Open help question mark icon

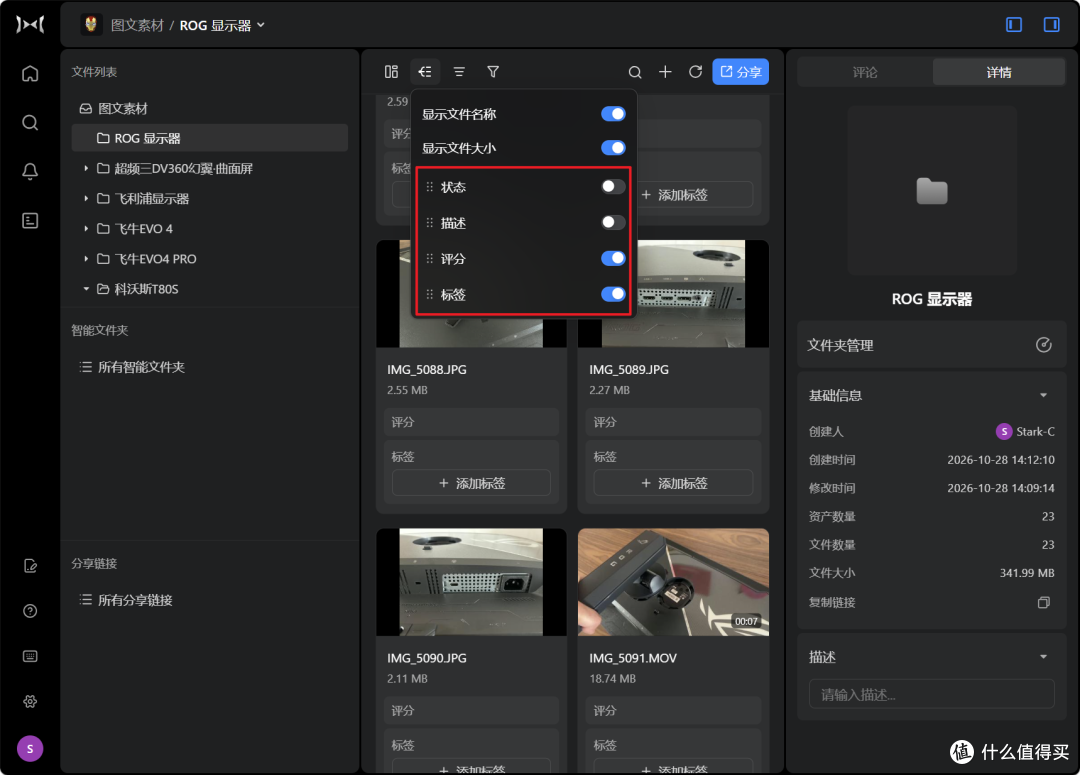click(x=30, y=611)
